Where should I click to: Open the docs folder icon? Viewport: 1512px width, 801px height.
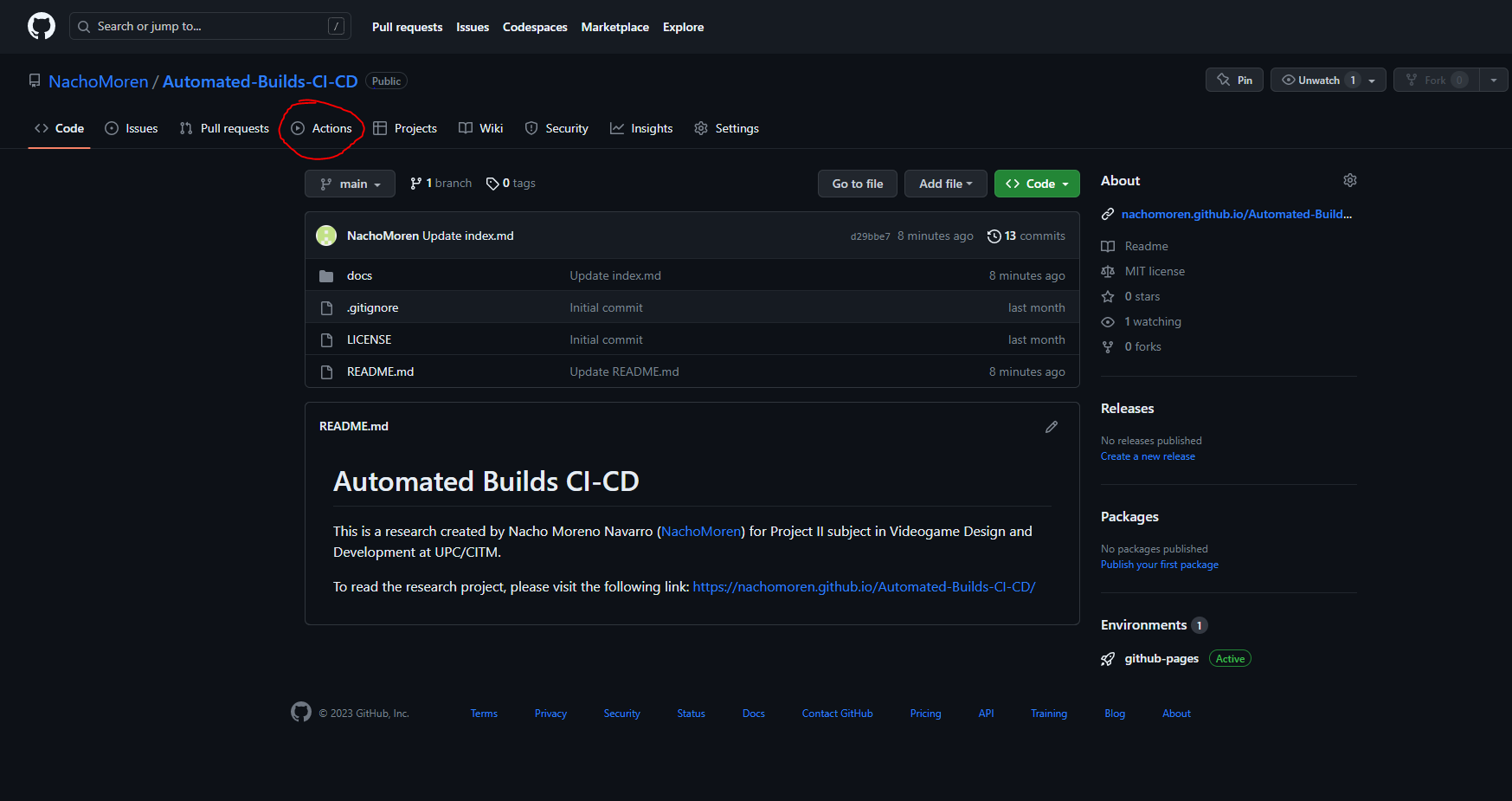326,276
